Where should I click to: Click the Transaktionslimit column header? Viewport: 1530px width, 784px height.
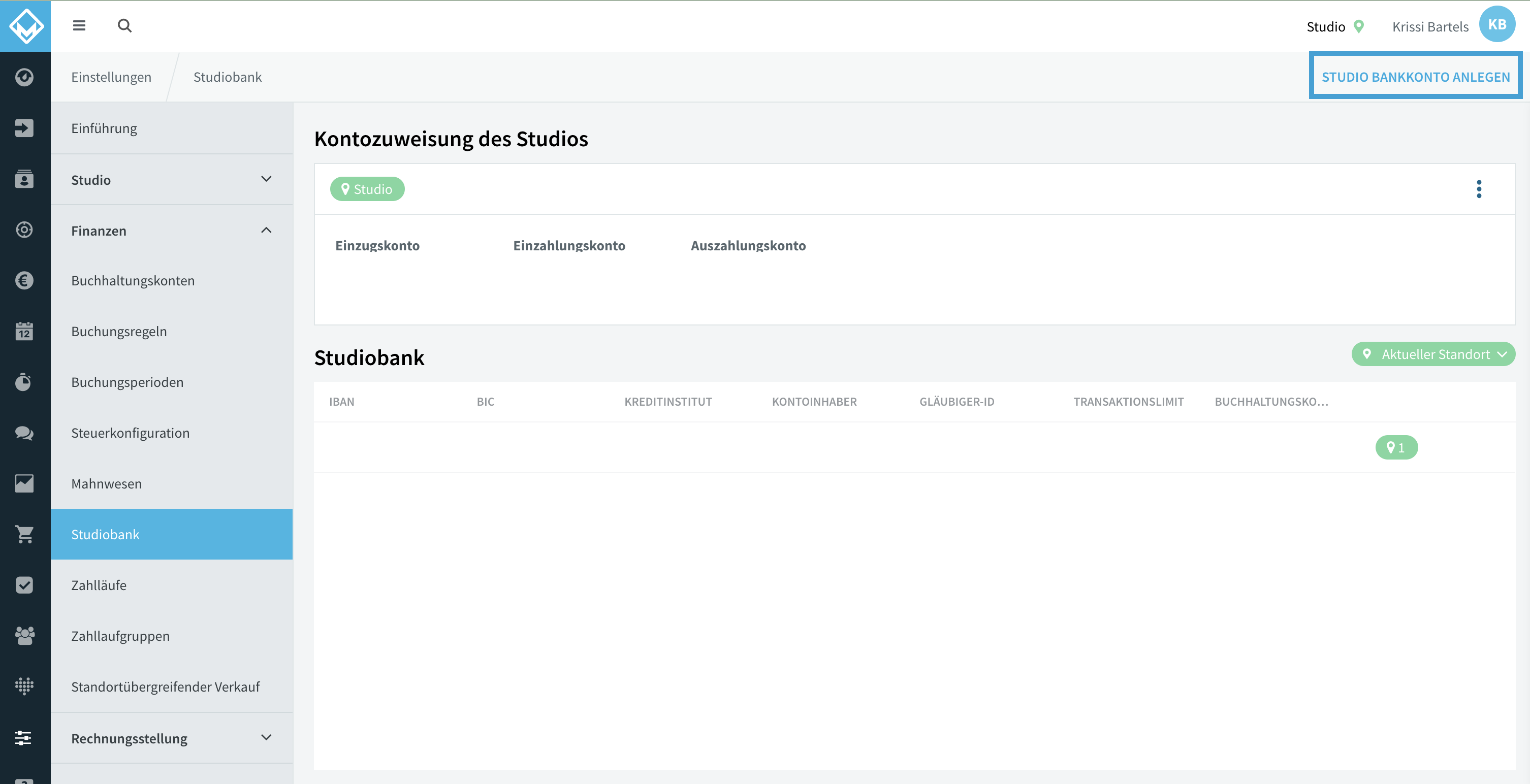point(1129,402)
